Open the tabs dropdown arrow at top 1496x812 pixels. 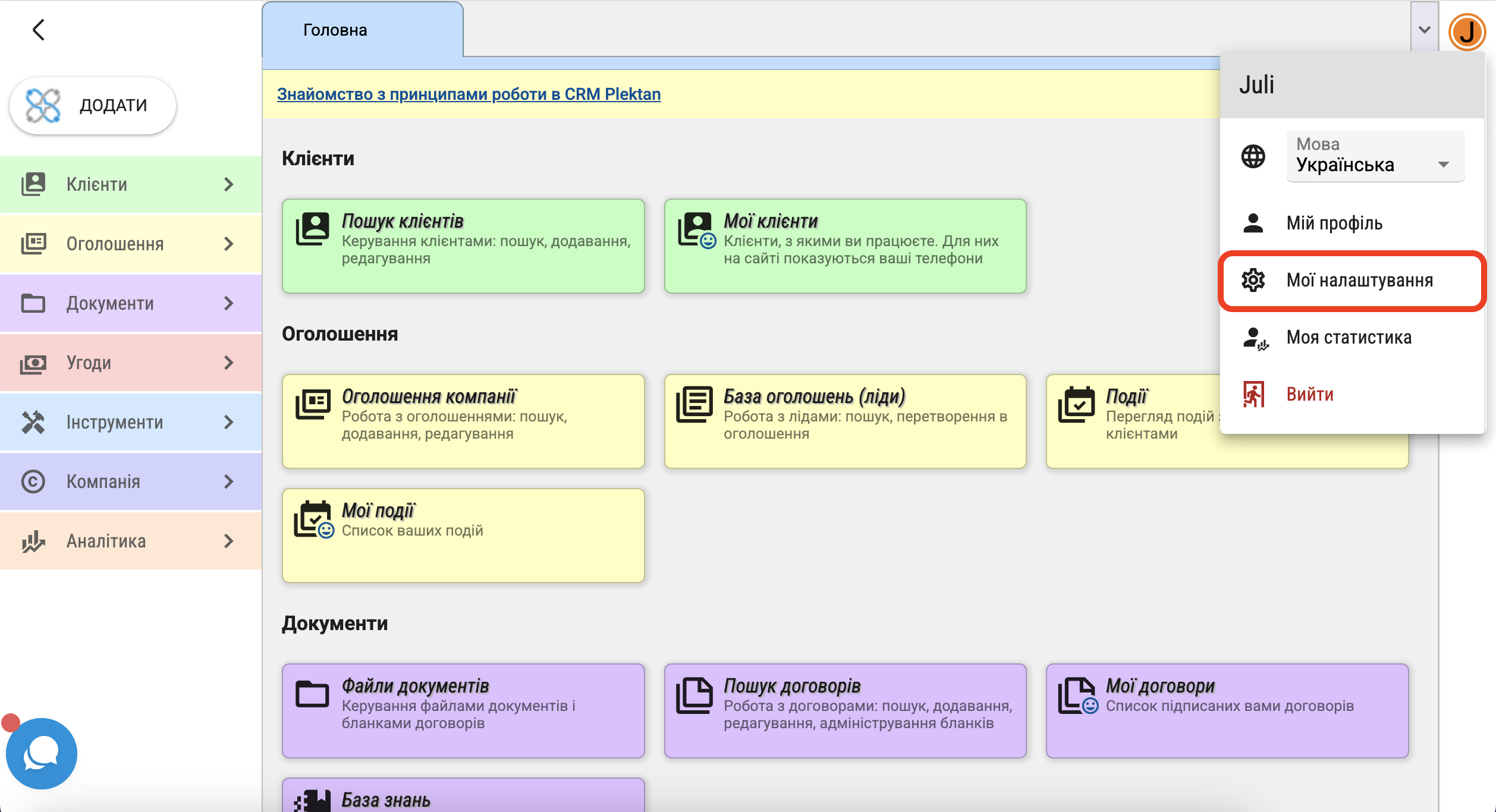pyautogui.click(x=1424, y=30)
